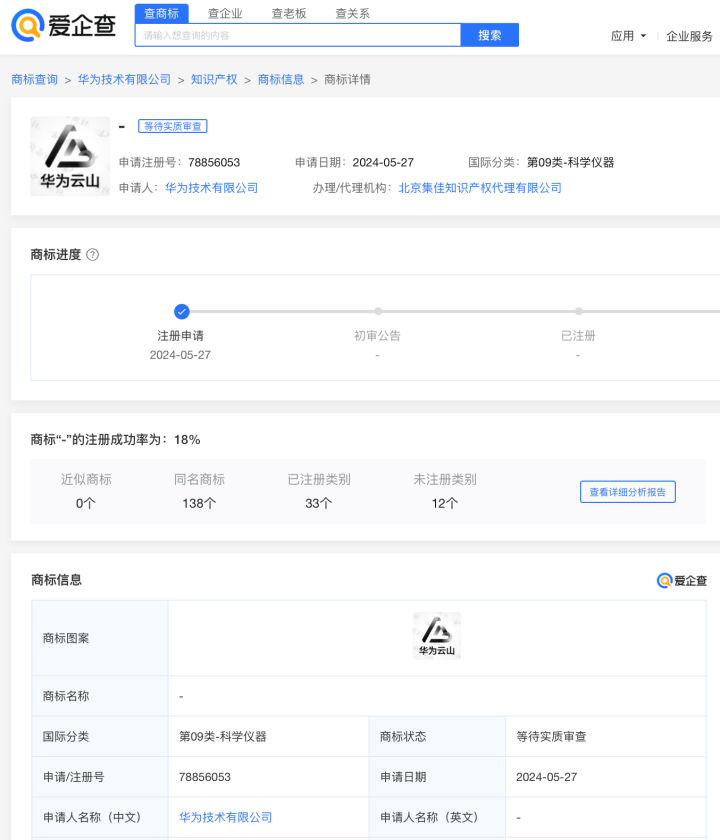
Task: Open the 华为云山 trademark image at top
Action: [70, 156]
